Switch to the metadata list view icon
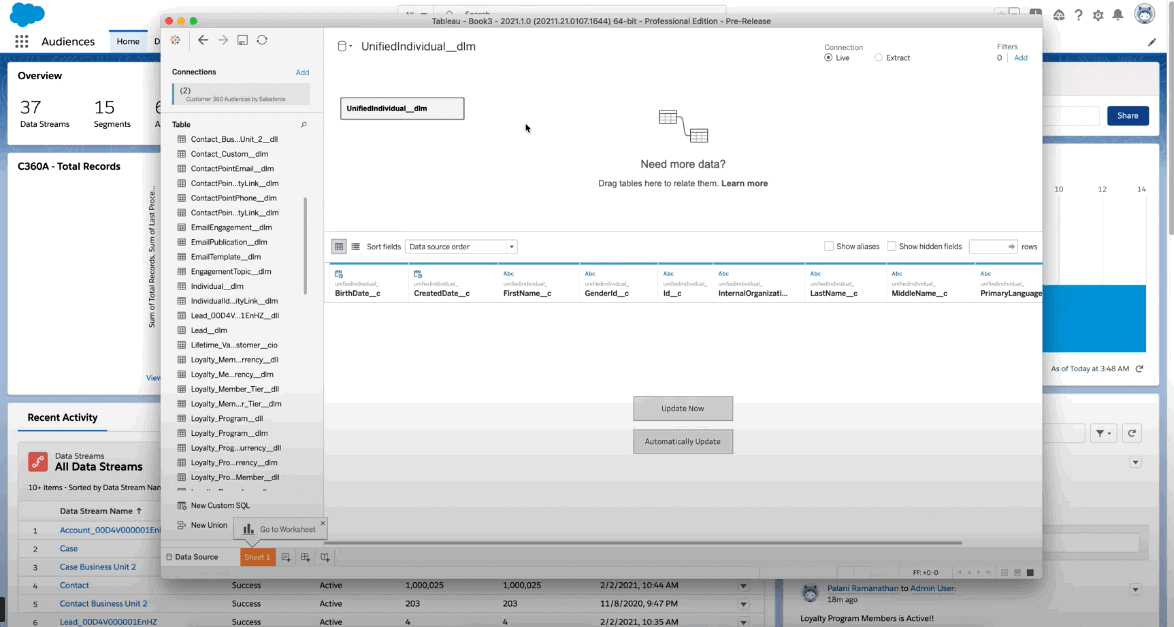 point(356,246)
